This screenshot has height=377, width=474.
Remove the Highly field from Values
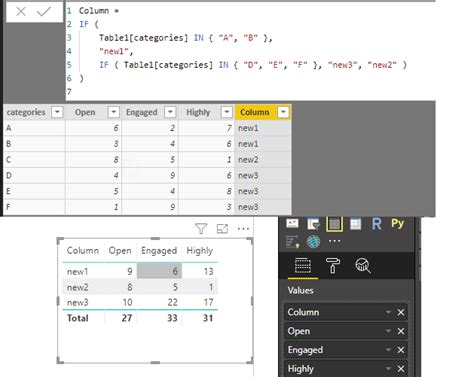401,369
